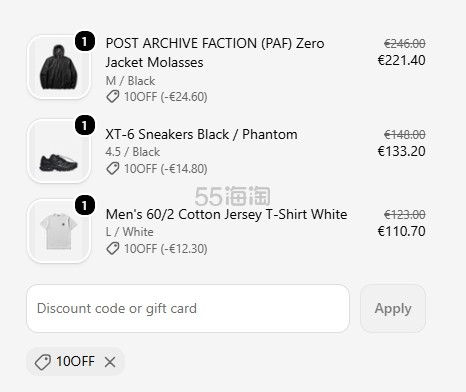Click the discount tag icon under the T-shirt
The width and height of the screenshot is (466, 392).
point(113,249)
